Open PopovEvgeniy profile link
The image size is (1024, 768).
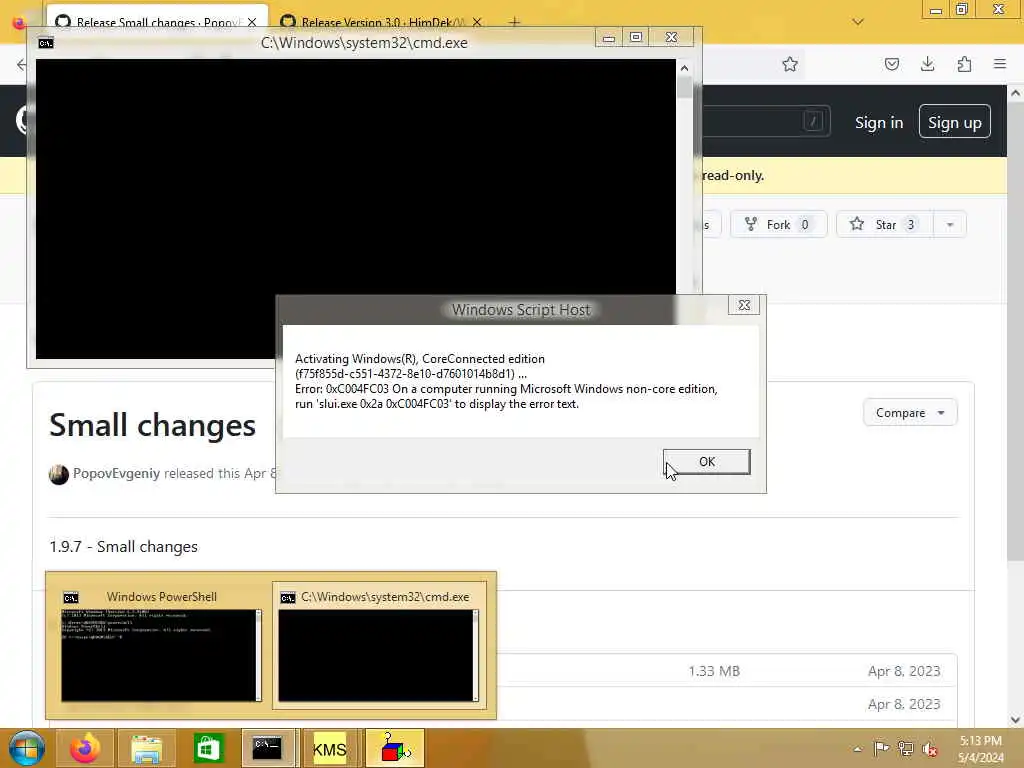click(116, 473)
